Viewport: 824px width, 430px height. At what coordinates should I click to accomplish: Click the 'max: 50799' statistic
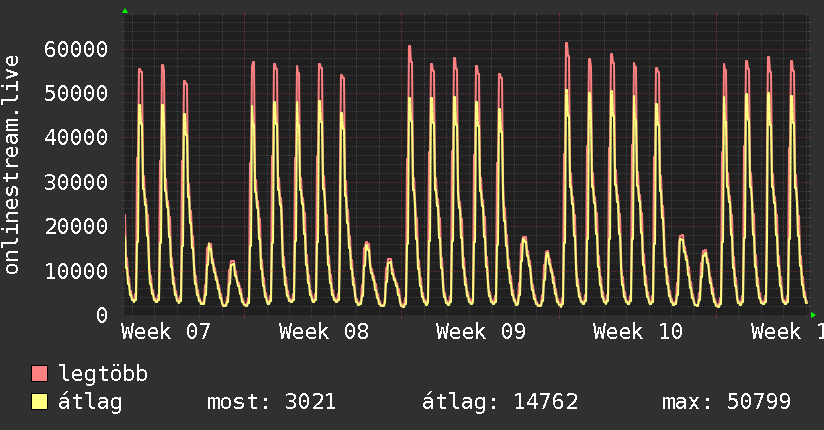tap(726, 402)
